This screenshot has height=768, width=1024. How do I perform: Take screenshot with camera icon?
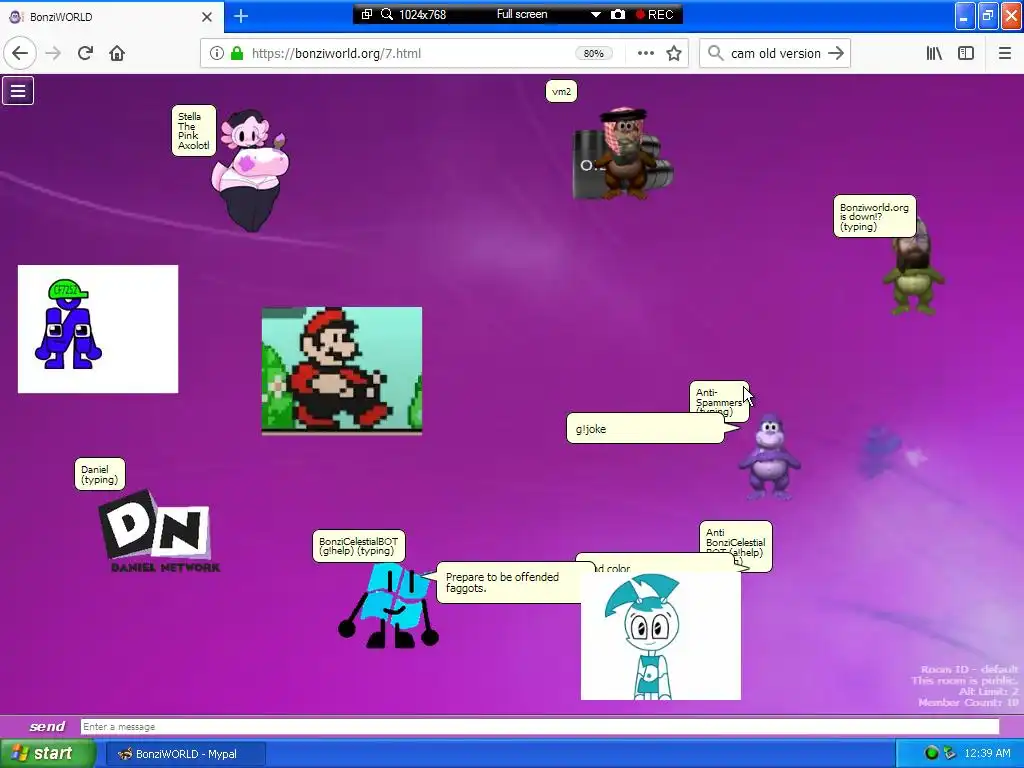click(618, 14)
